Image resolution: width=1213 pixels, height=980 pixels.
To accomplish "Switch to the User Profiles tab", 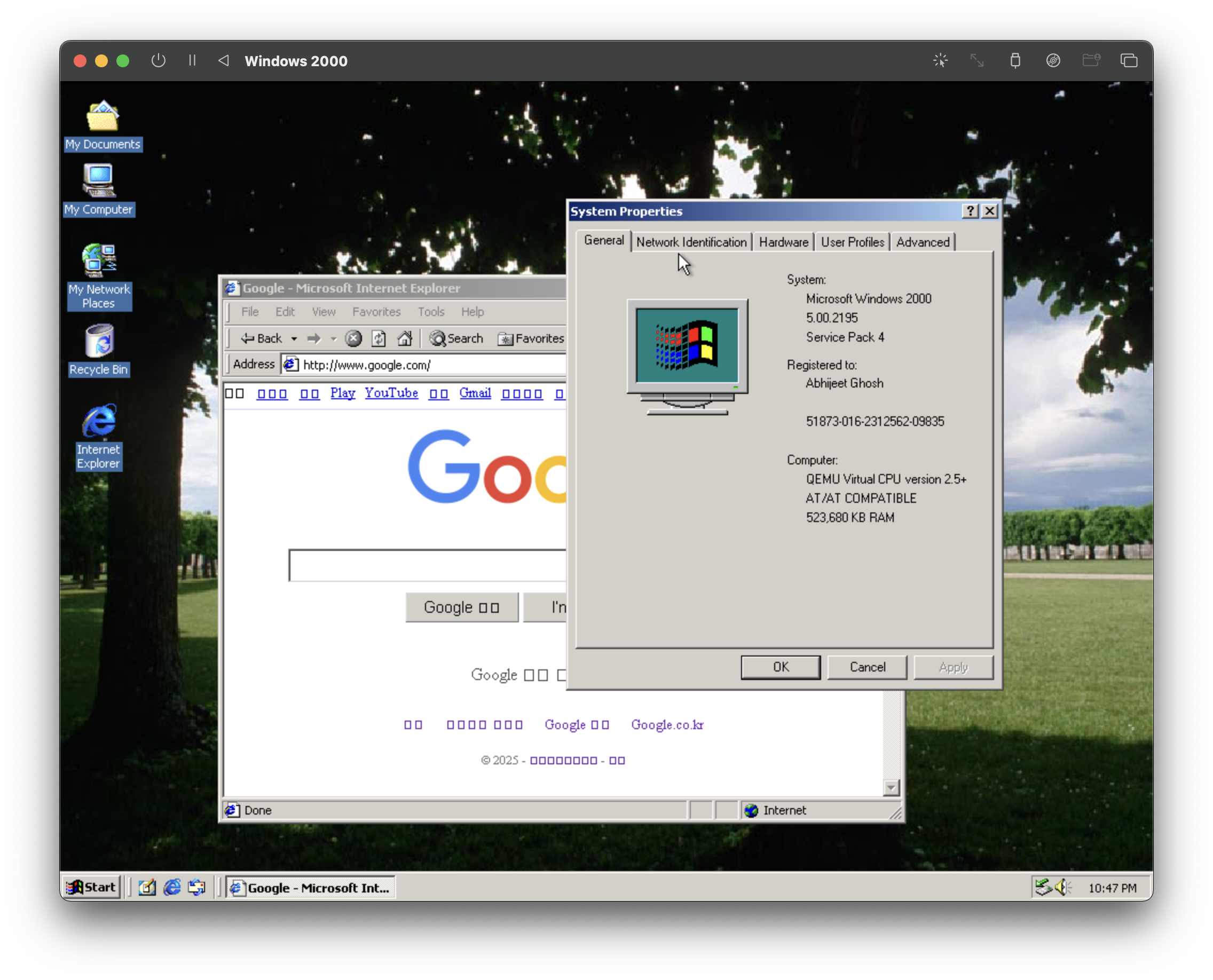I will pos(852,242).
